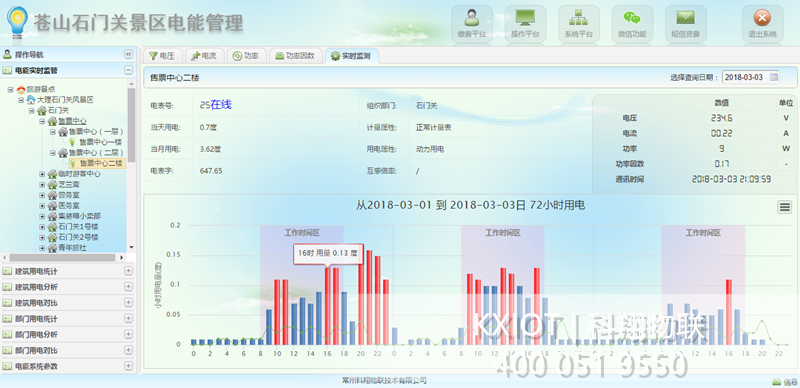Image resolution: width=800 pixels, height=388 pixels.
Task: Click the 常州科翔物联技术有限公司 footer text
Action: tap(384, 381)
